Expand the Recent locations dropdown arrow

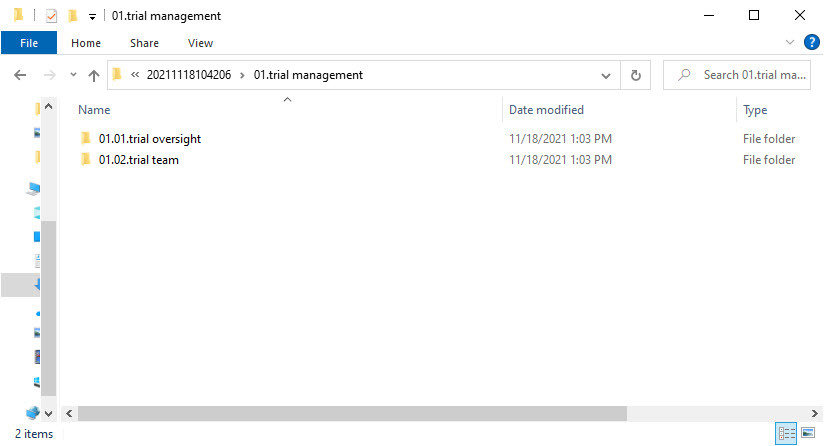(x=73, y=76)
